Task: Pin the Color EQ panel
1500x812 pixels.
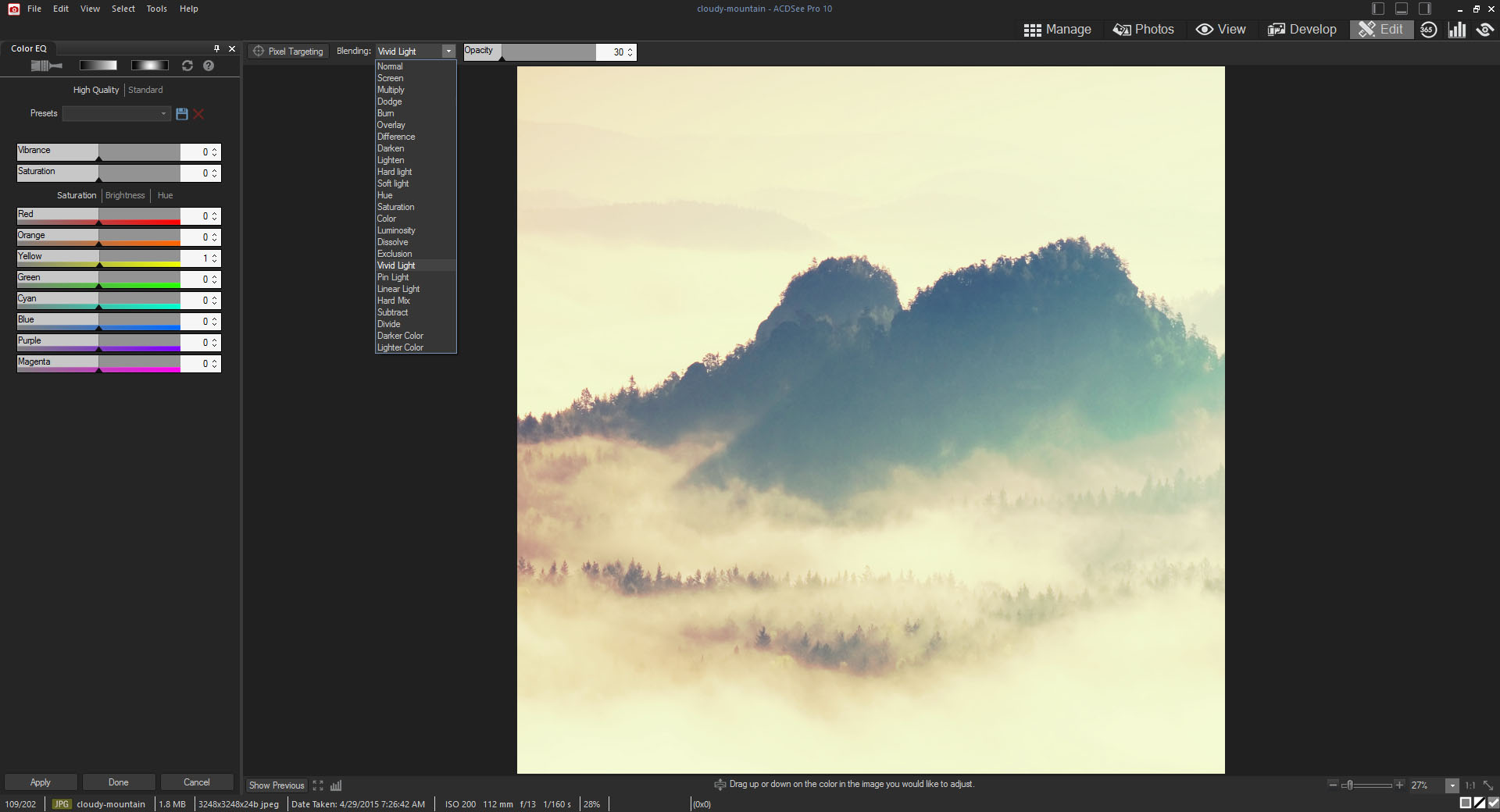Action: [x=216, y=48]
